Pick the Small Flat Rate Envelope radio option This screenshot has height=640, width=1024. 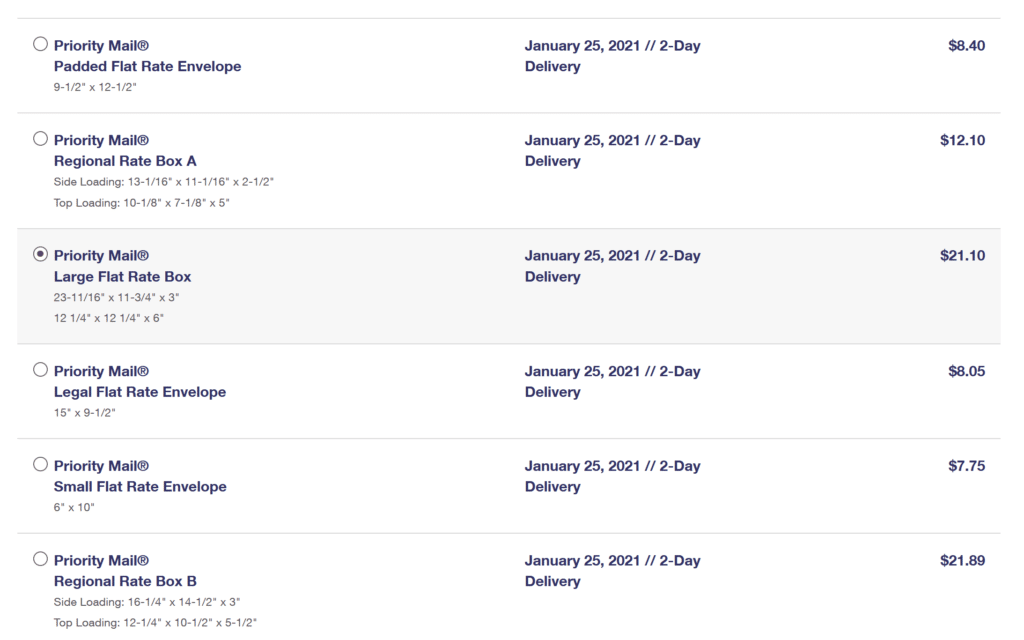pyautogui.click(x=40, y=464)
